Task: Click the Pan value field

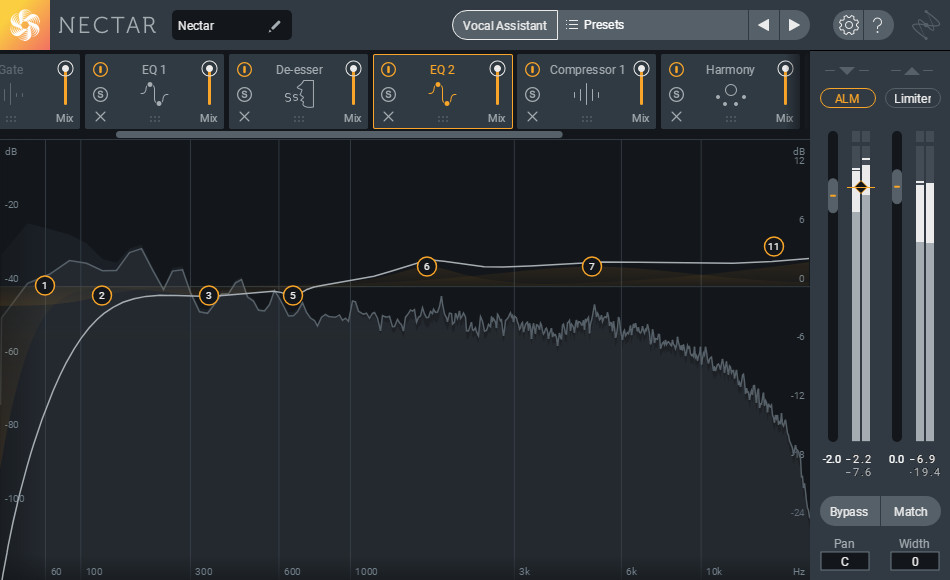Action: [x=845, y=561]
